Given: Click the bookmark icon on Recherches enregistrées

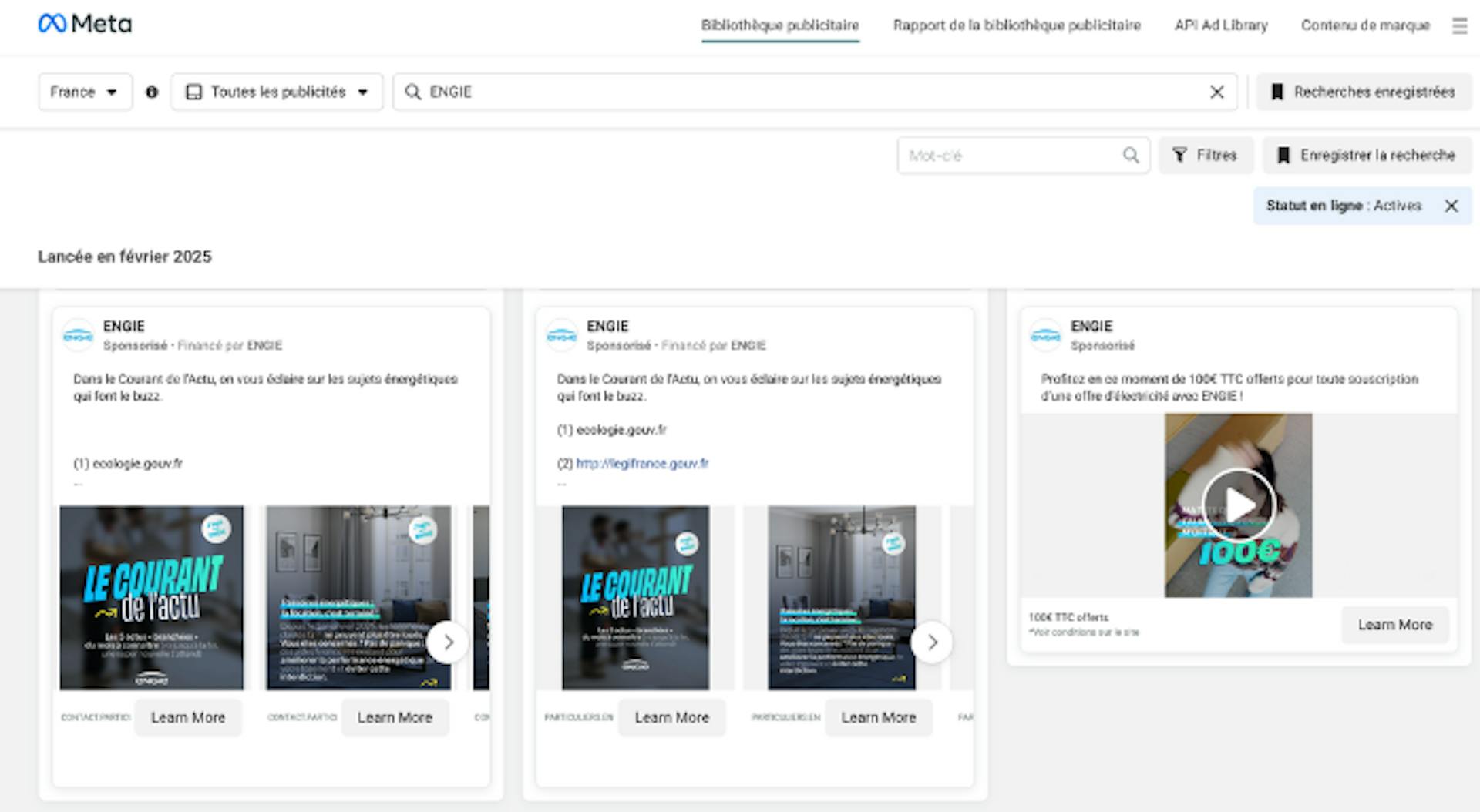Looking at the screenshot, I should coord(1276,92).
